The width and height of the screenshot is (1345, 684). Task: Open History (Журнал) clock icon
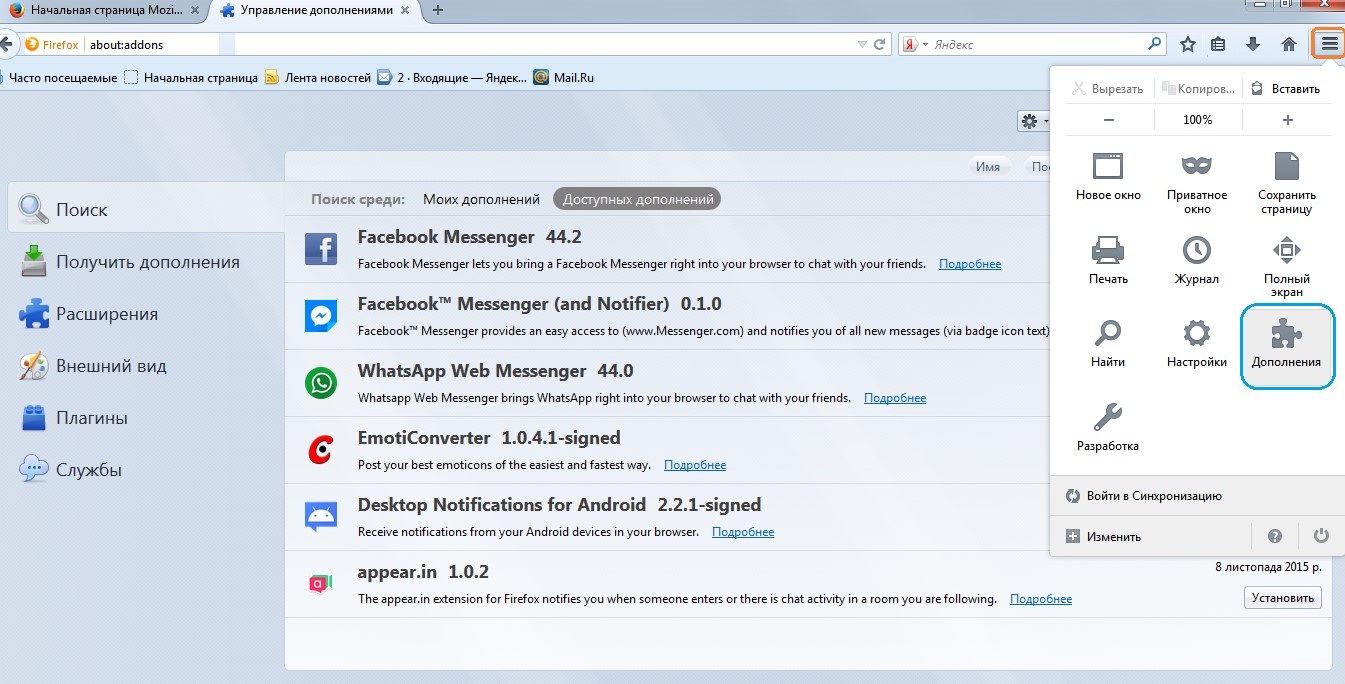(x=1196, y=249)
